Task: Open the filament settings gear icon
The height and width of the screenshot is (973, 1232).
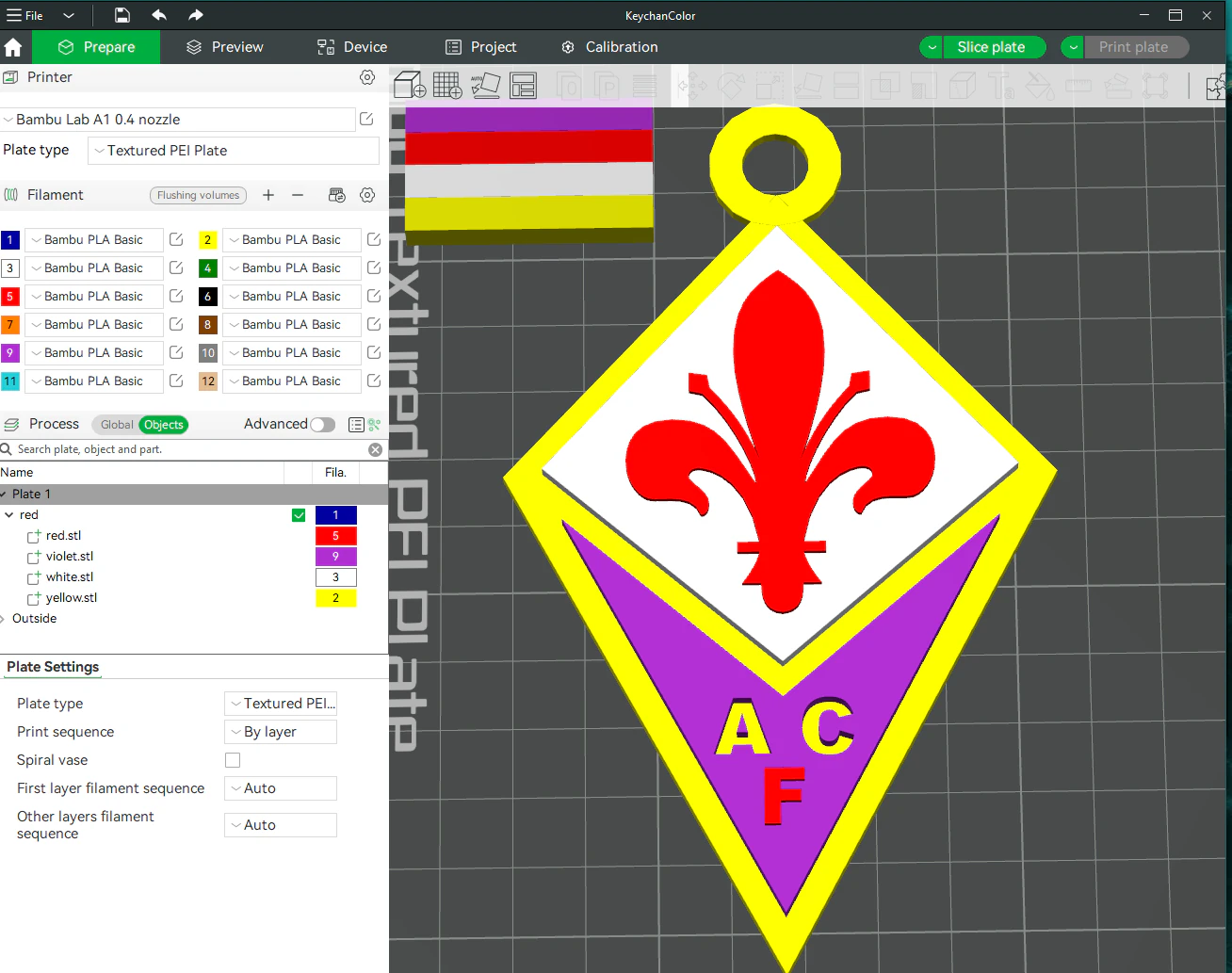Action: [x=367, y=195]
